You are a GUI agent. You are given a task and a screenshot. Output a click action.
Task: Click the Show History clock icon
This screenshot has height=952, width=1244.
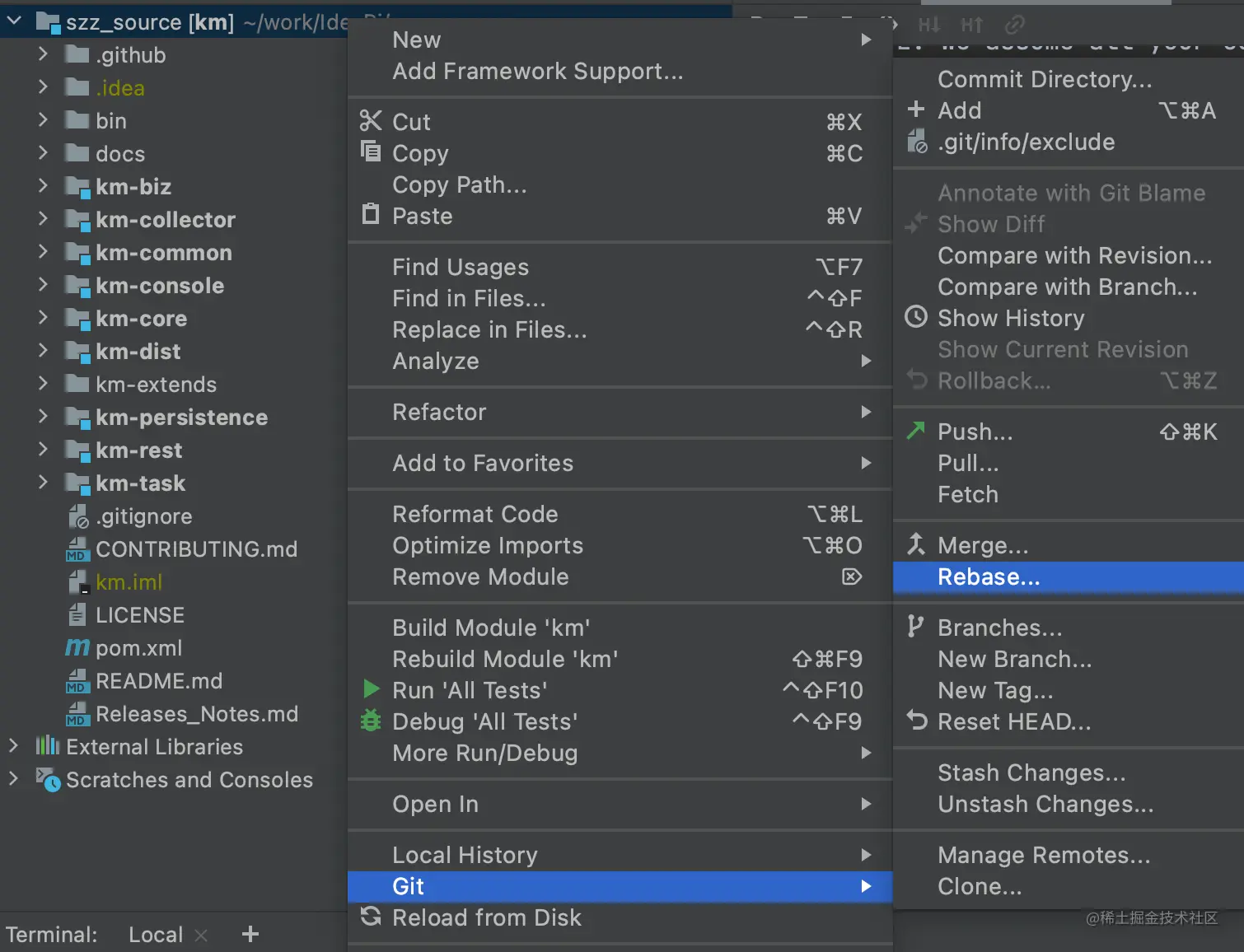pyautogui.click(x=916, y=317)
